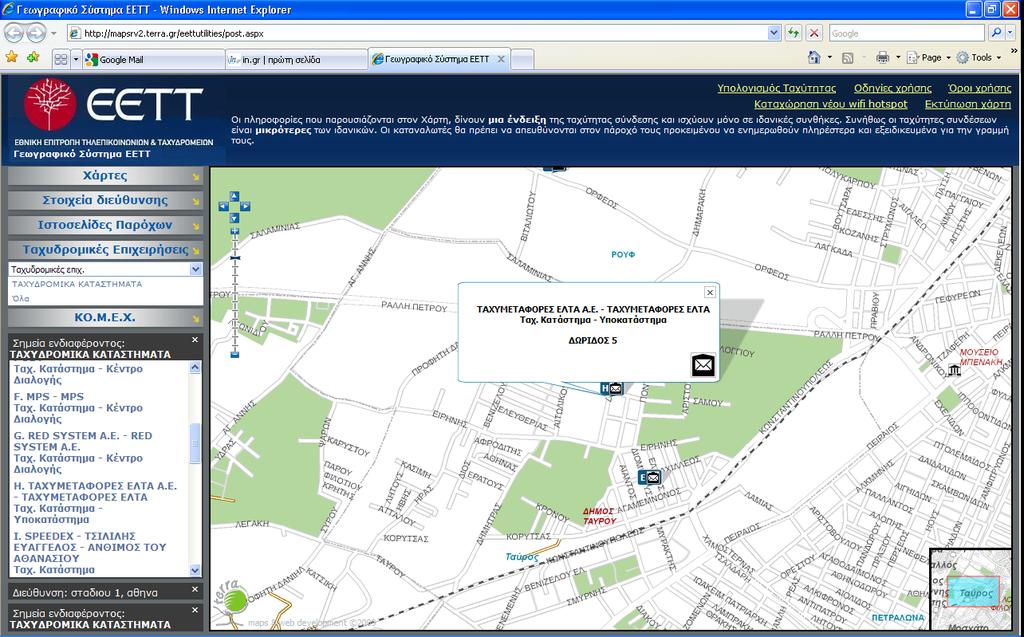Click the Home toolbar icon

coord(814,57)
